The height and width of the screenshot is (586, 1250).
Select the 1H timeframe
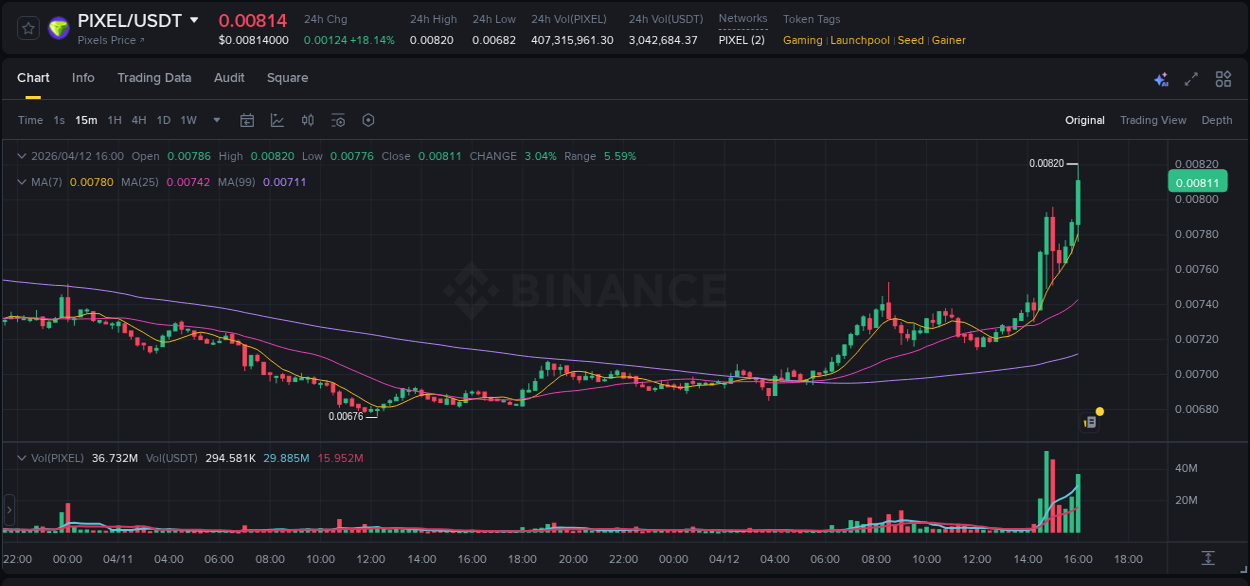click(x=114, y=120)
